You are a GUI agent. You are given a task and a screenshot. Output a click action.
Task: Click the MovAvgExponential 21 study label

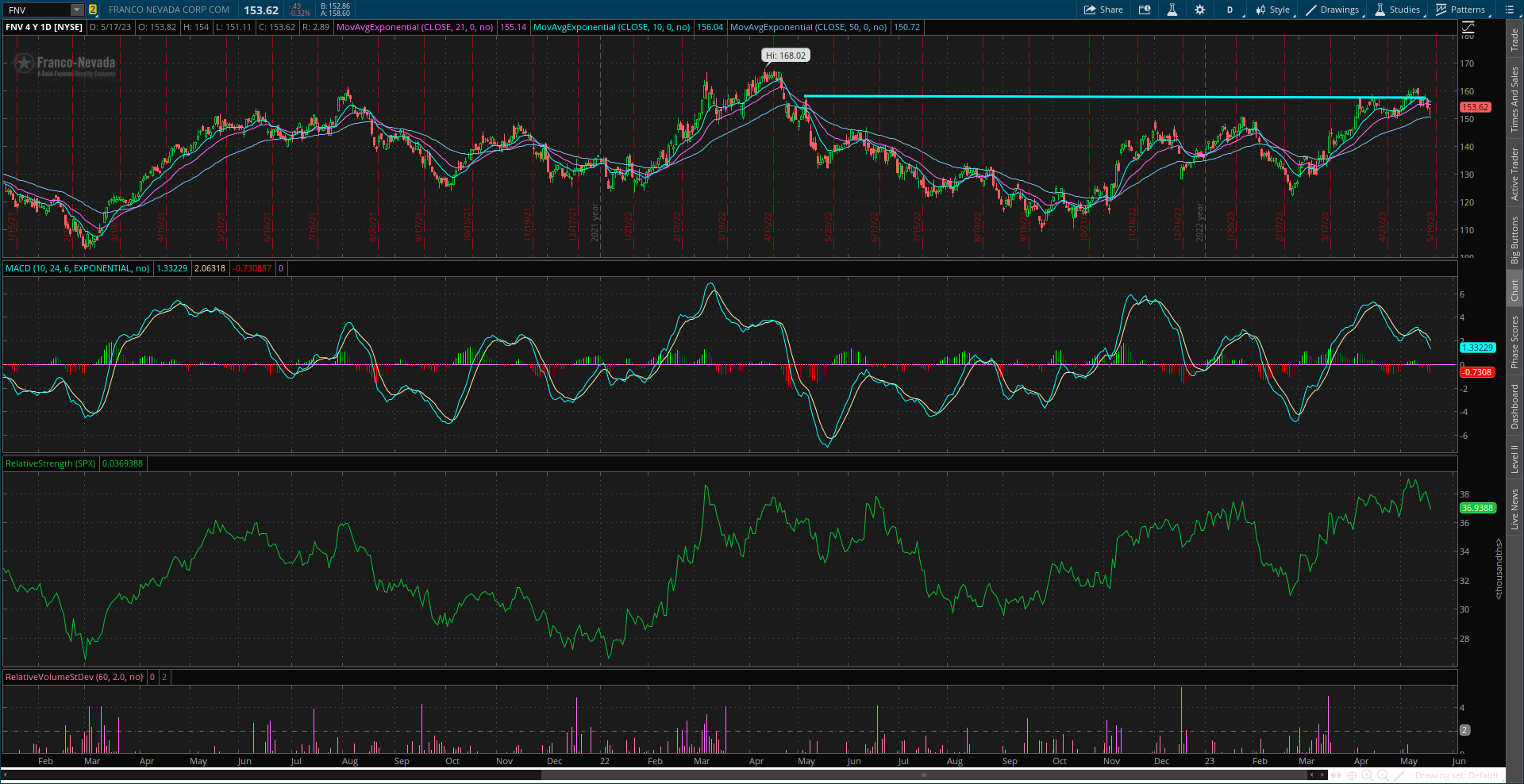pos(414,27)
